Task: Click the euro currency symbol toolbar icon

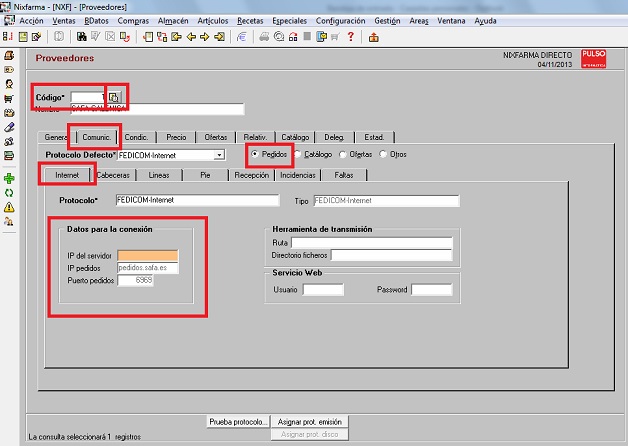Action: pos(242,37)
